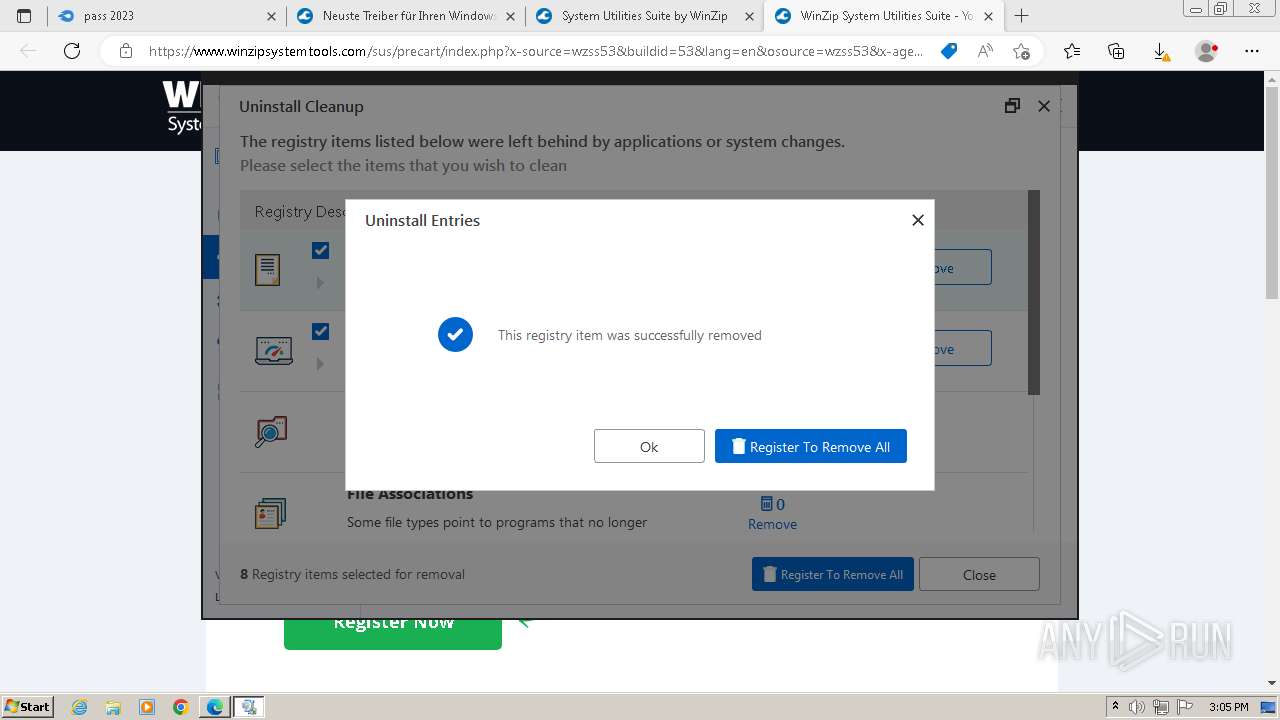
Task: Switch to the pass 2023 tab
Action: tap(166, 16)
